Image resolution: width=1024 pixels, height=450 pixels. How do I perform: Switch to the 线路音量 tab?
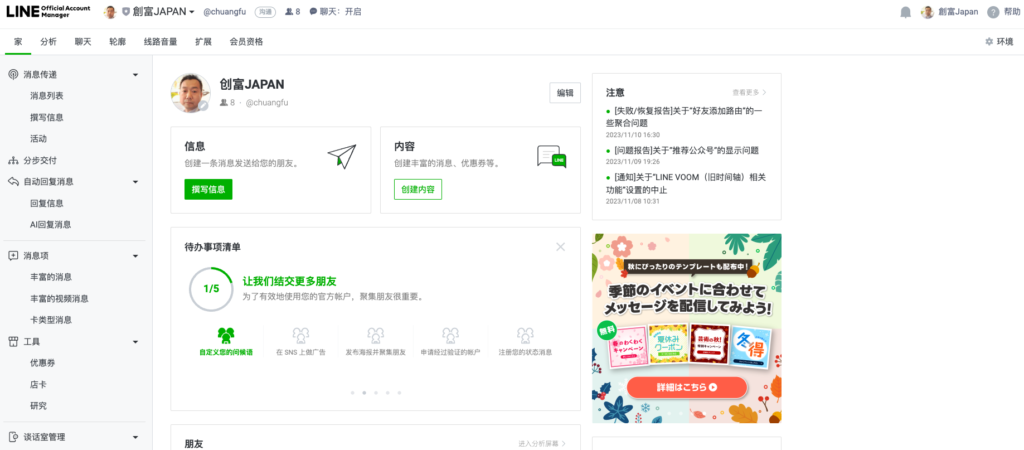click(161, 42)
